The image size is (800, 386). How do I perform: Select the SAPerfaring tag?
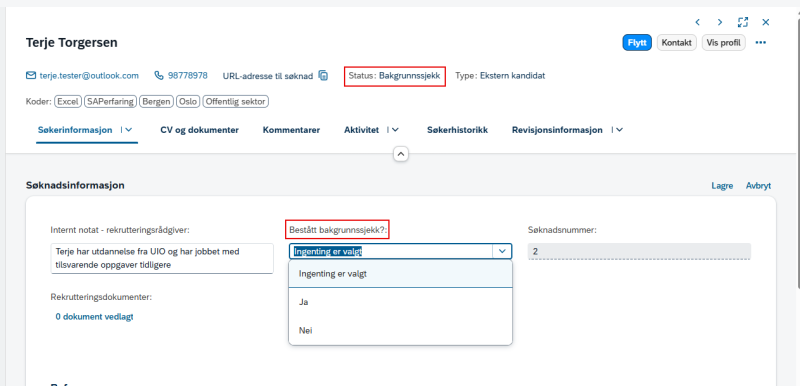point(111,101)
